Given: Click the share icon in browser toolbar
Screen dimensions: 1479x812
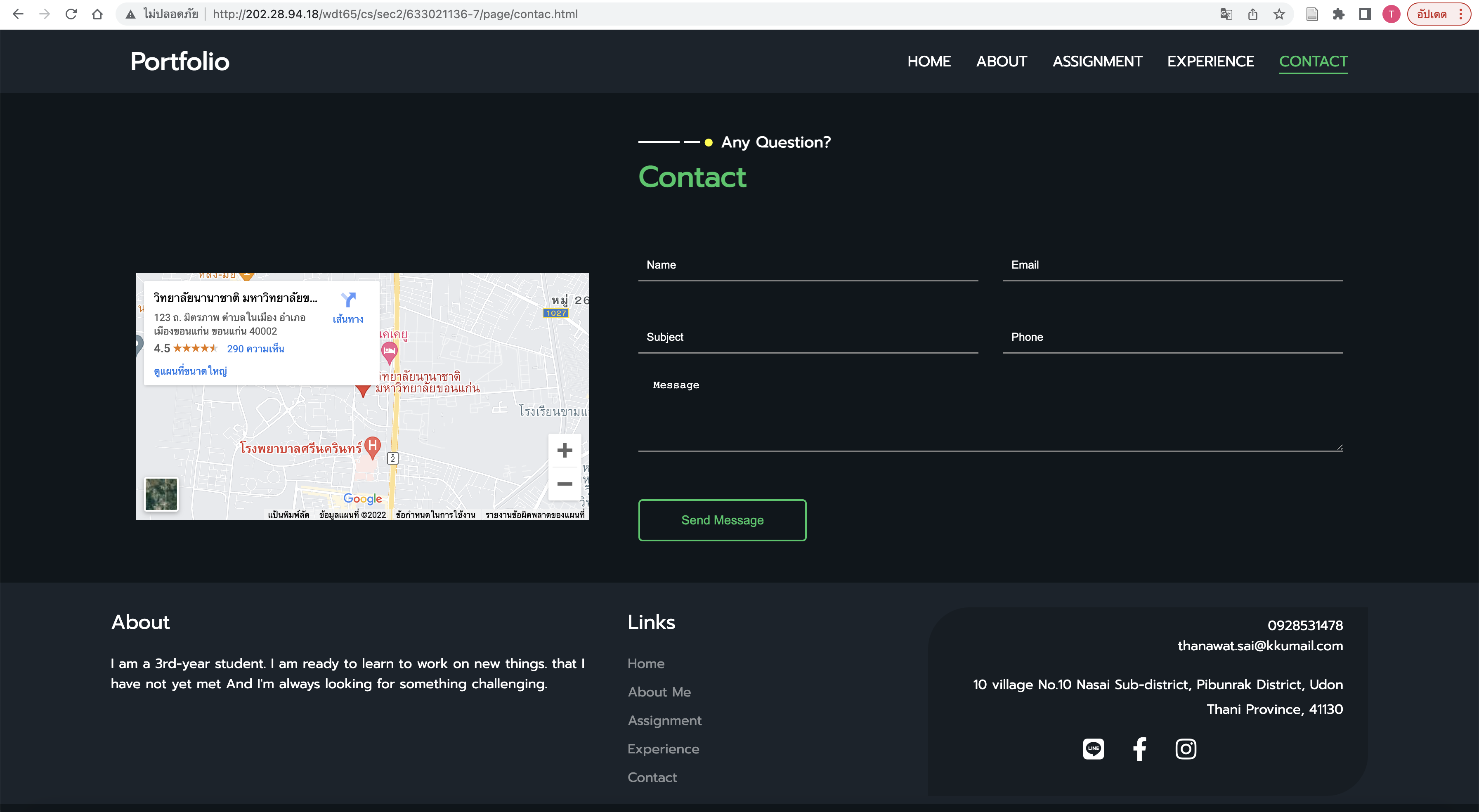Looking at the screenshot, I should [1252, 14].
